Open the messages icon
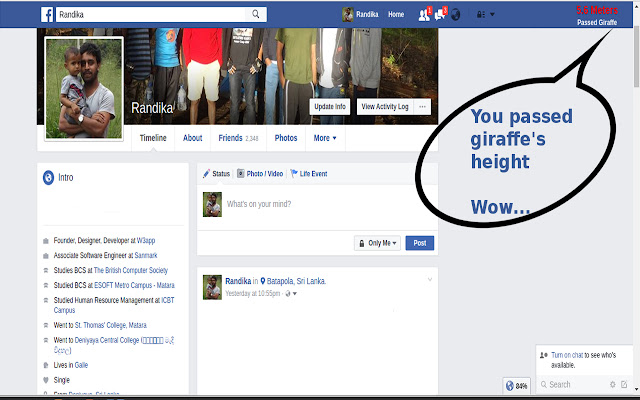Viewport: 640px width, 400px height. (440, 15)
